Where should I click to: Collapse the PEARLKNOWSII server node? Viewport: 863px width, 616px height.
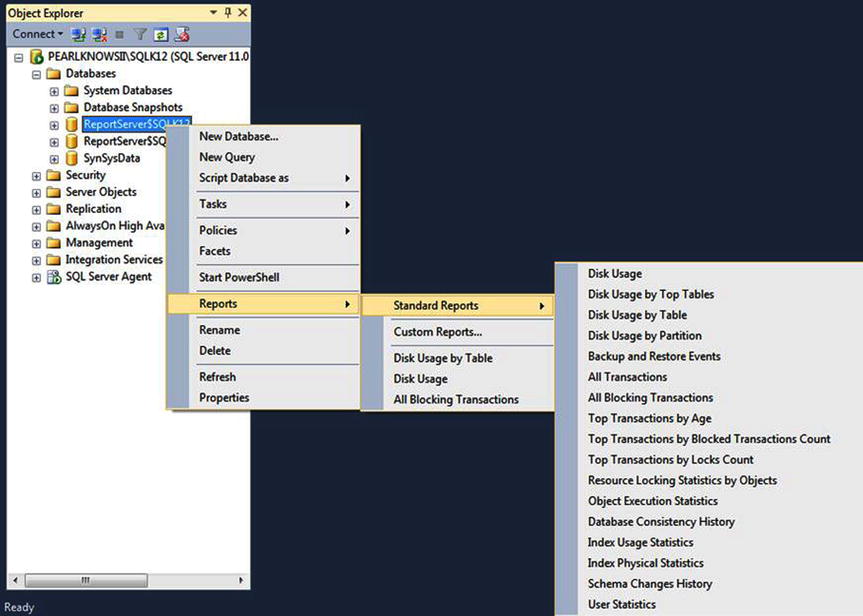(19, 57)
